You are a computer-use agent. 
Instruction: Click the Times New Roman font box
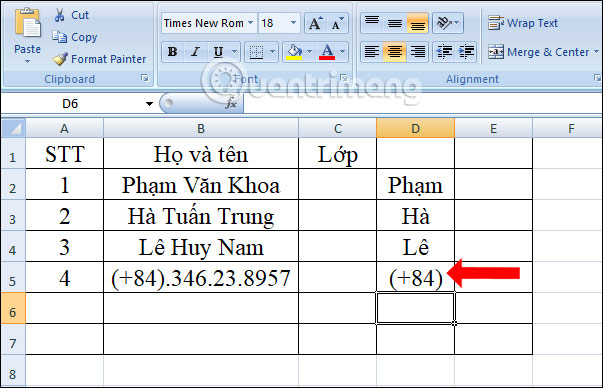(x=204, y=23)
